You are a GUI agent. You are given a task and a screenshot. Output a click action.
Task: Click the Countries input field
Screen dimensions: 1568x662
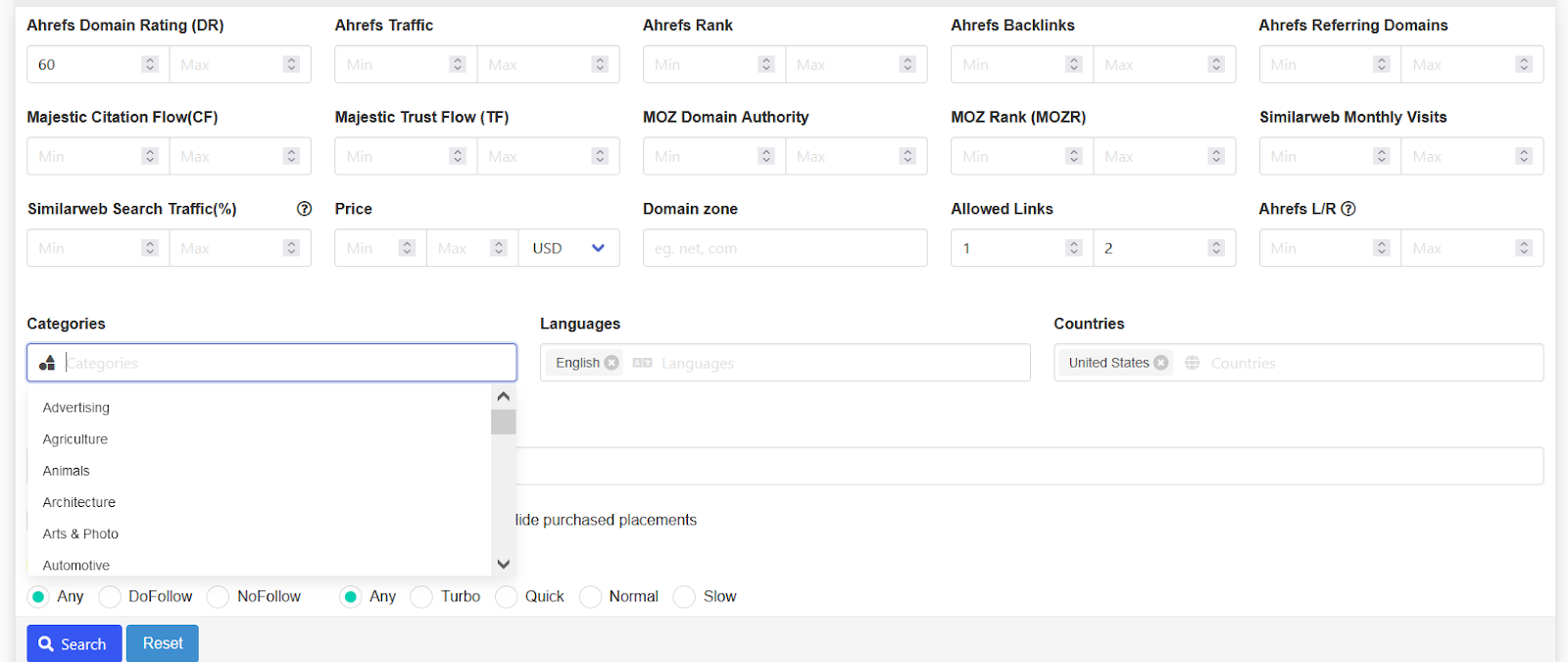pos(1298,363)
